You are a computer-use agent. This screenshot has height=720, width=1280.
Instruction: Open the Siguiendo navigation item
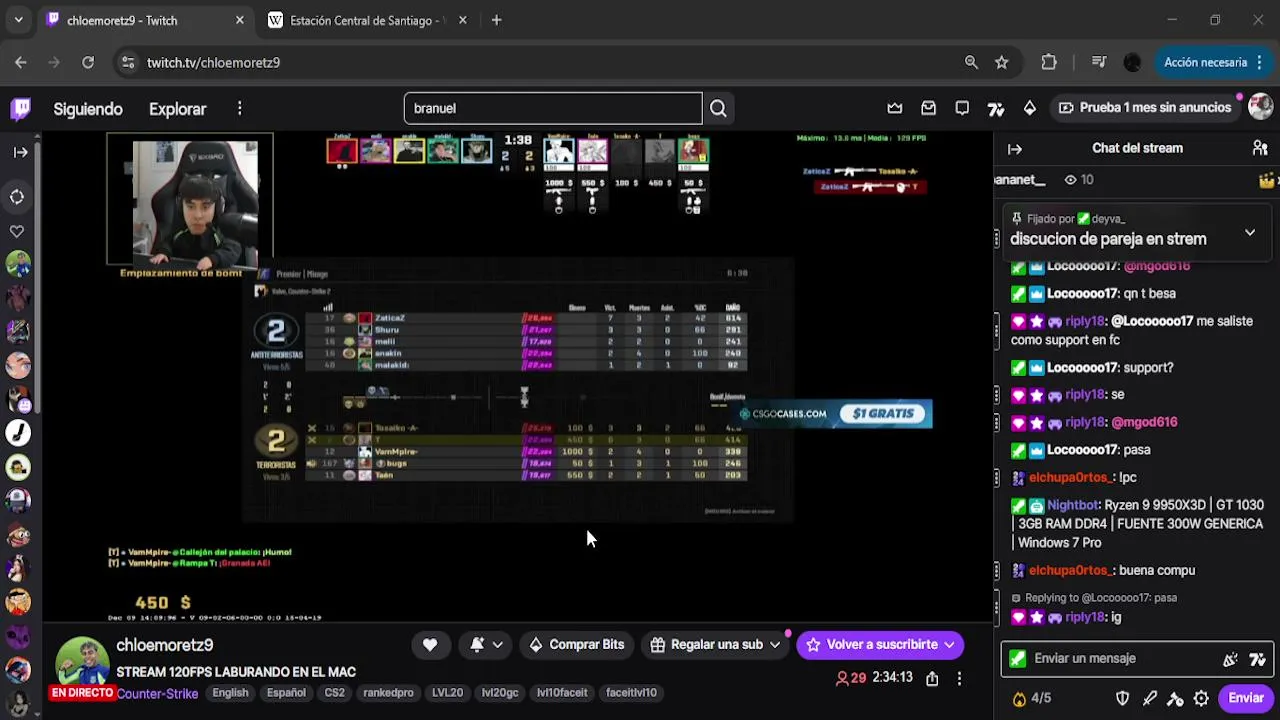(x=88, y=109)
